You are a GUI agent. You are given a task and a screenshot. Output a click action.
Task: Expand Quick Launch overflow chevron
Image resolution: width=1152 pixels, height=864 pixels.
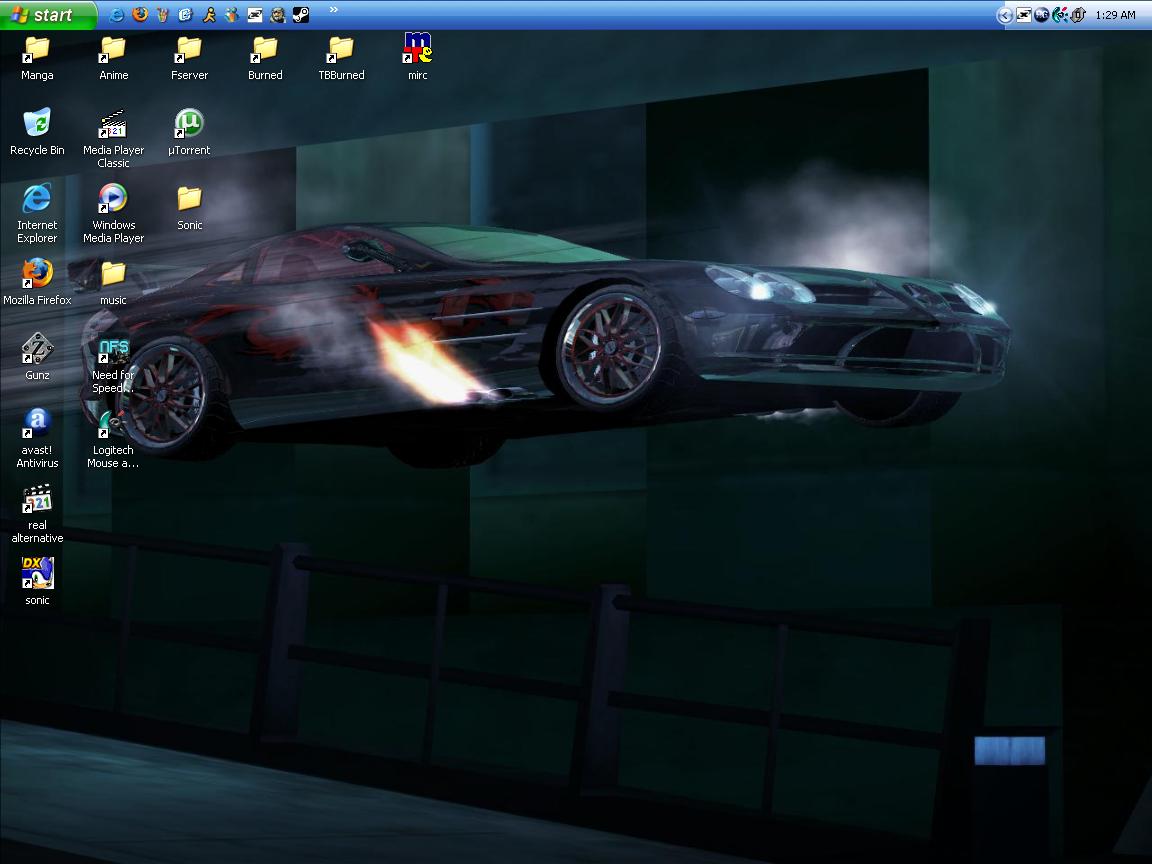[x=334, y=10]
